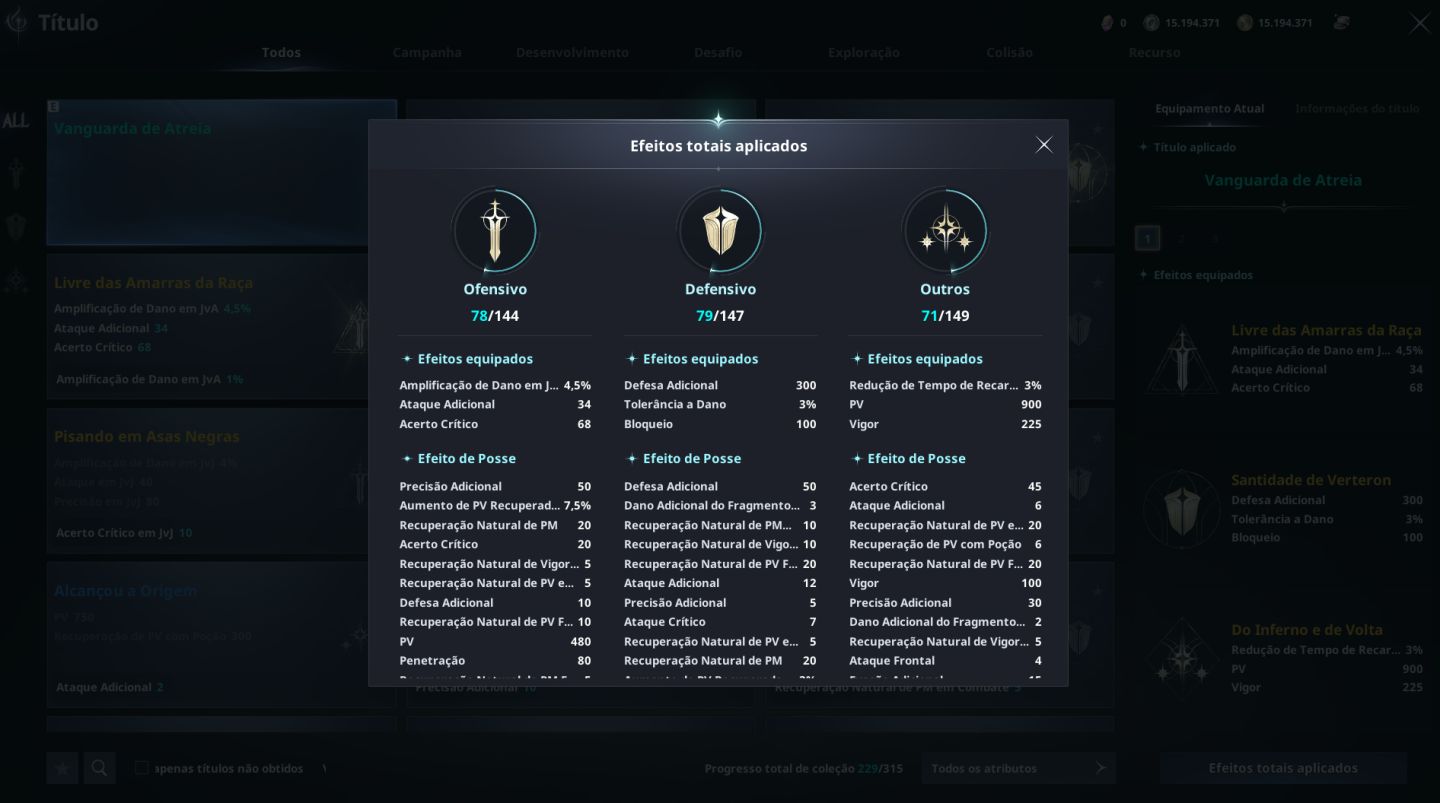
Task: Open the 'Todos os atributos' dropdown
Action: pos(1018,768)
